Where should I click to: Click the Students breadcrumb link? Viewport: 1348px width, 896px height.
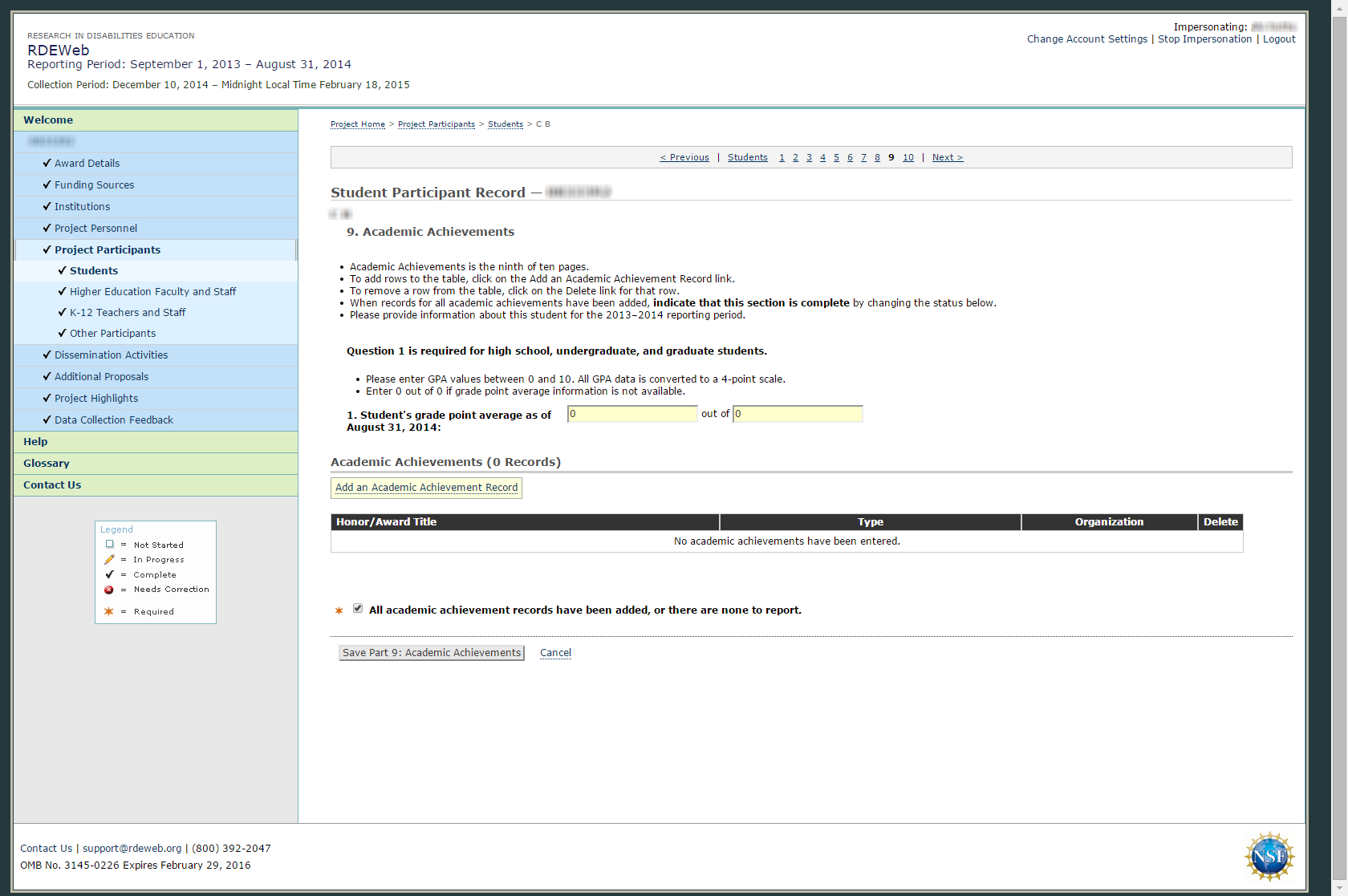[x=505, y=124]
